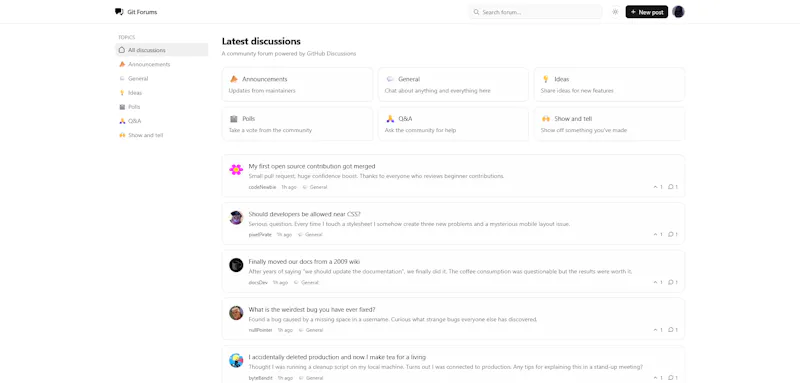Viewport: 800px width, 383px height.
Task: Click the megaphone icon beside sidebar Announcements
Action: pos(122,64)
